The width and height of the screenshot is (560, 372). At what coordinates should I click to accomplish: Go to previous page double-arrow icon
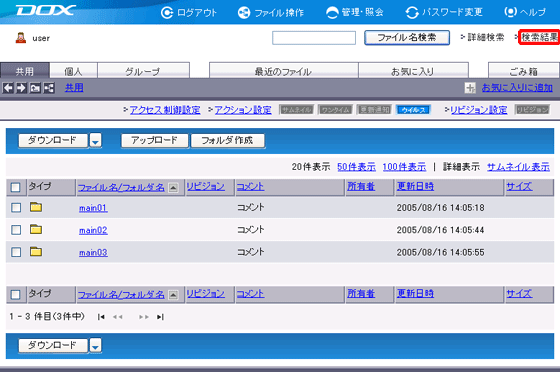118,317
